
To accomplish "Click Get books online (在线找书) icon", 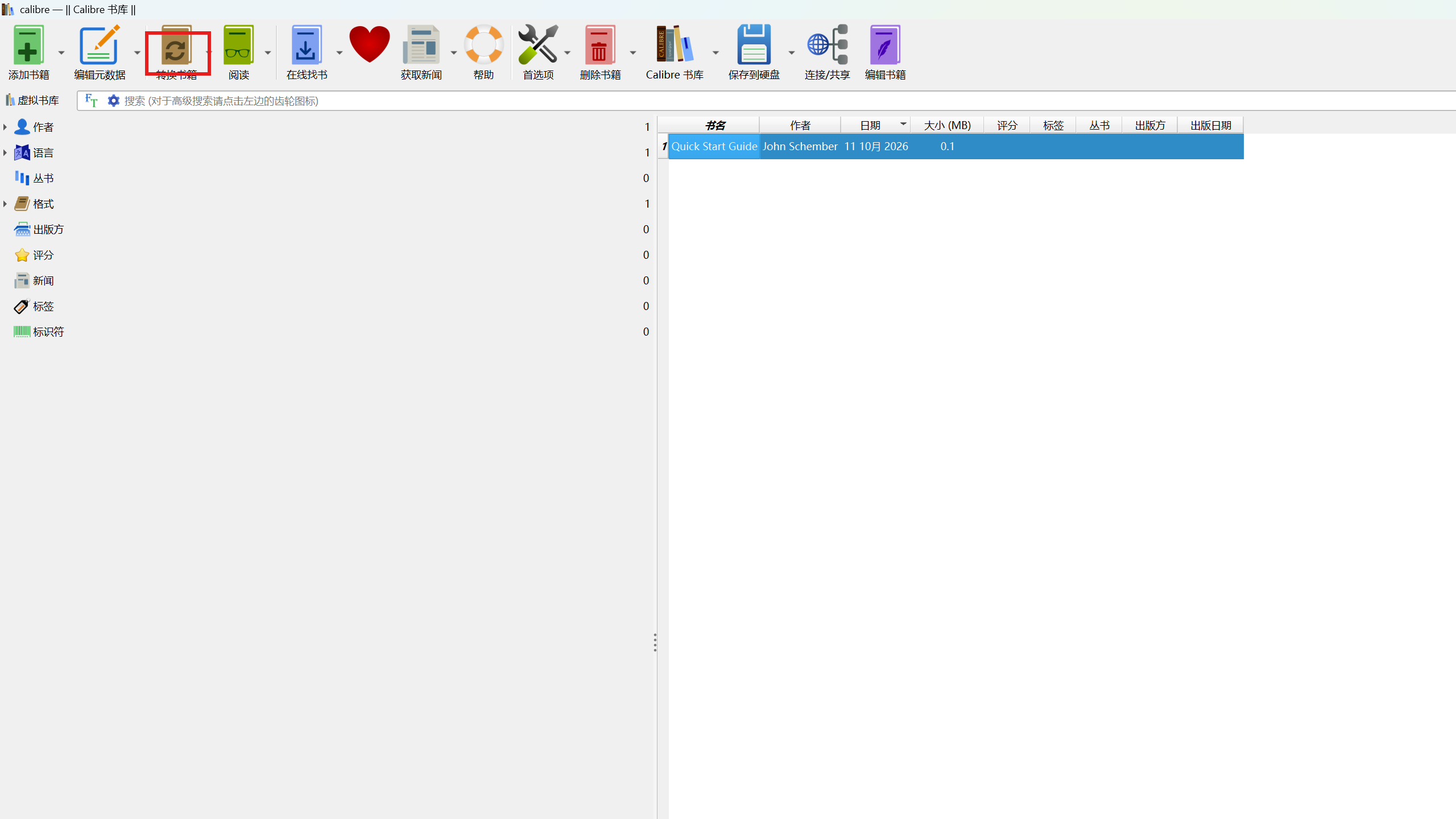I will point(307,45).
